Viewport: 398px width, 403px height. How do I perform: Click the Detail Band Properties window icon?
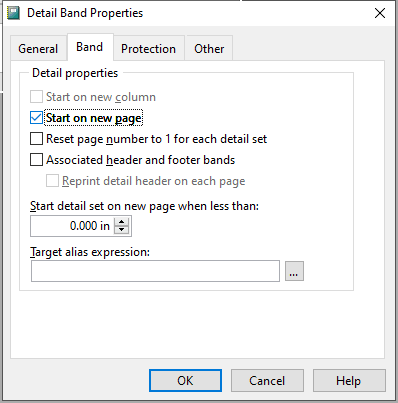[13, 13]
